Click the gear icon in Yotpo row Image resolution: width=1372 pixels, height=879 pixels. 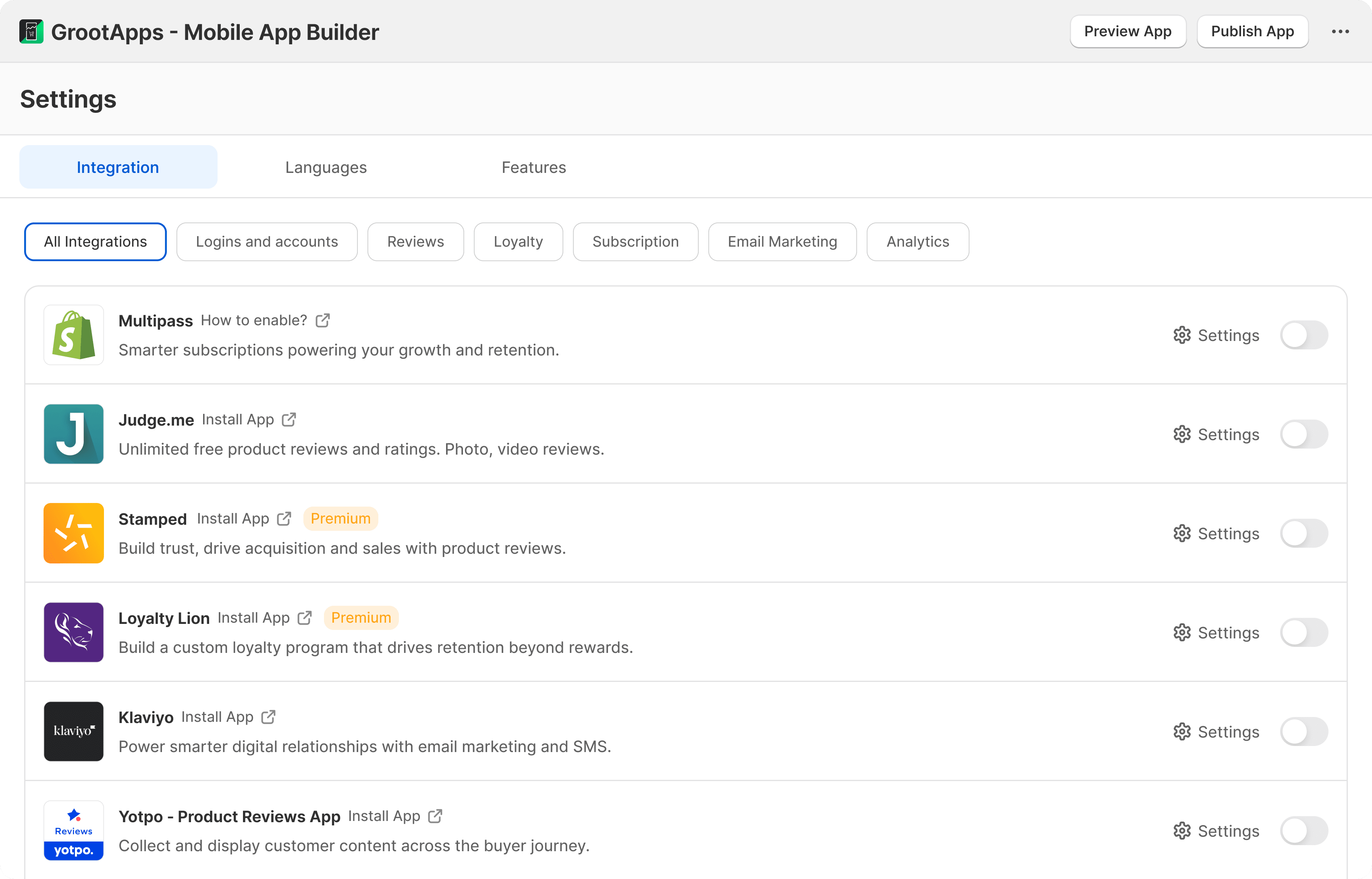(x=1182, y=831)
